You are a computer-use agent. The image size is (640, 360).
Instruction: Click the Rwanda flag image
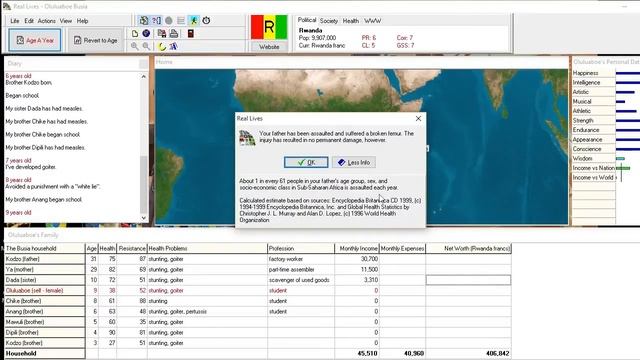click(x=269, y=27)
